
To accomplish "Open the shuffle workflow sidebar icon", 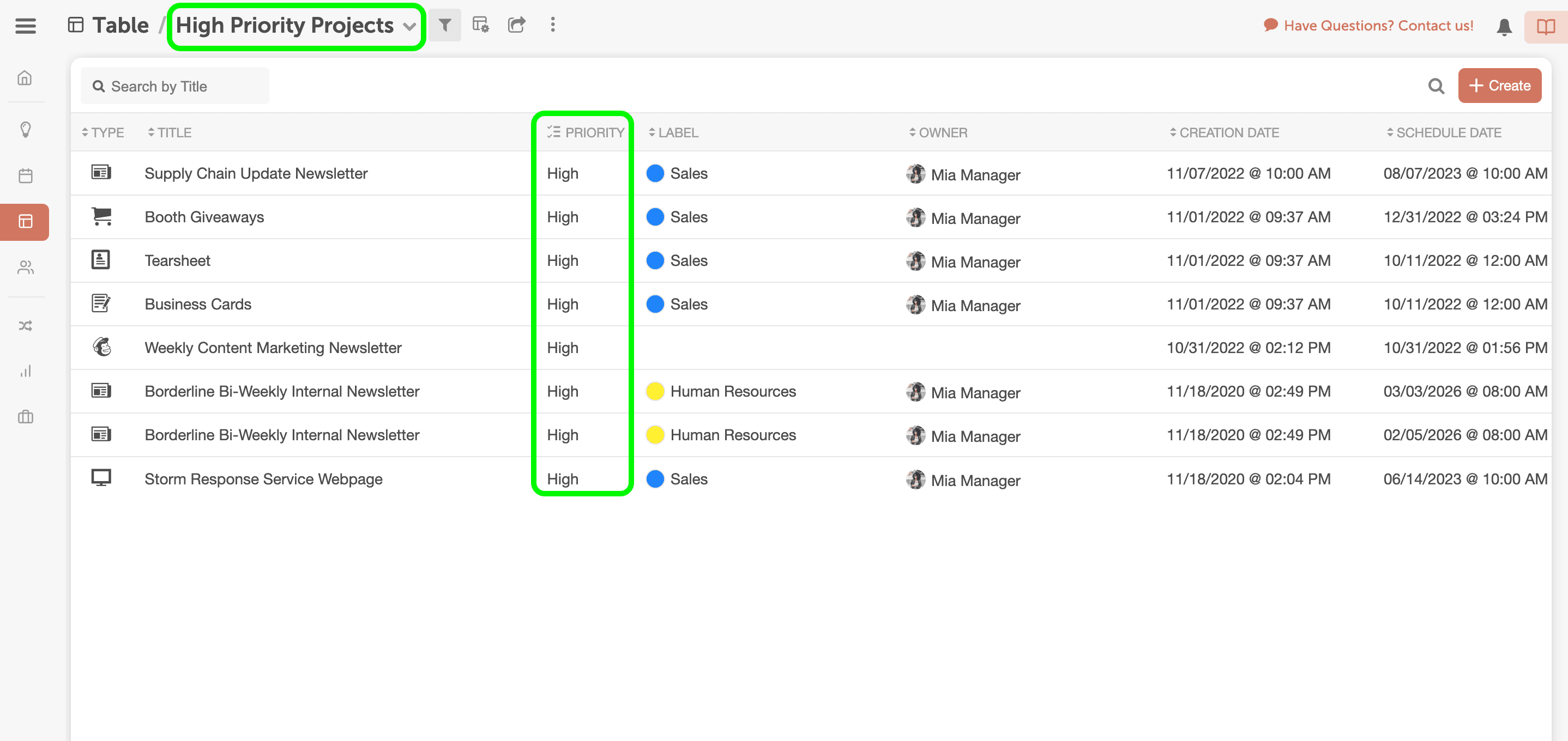I will 25,326.
